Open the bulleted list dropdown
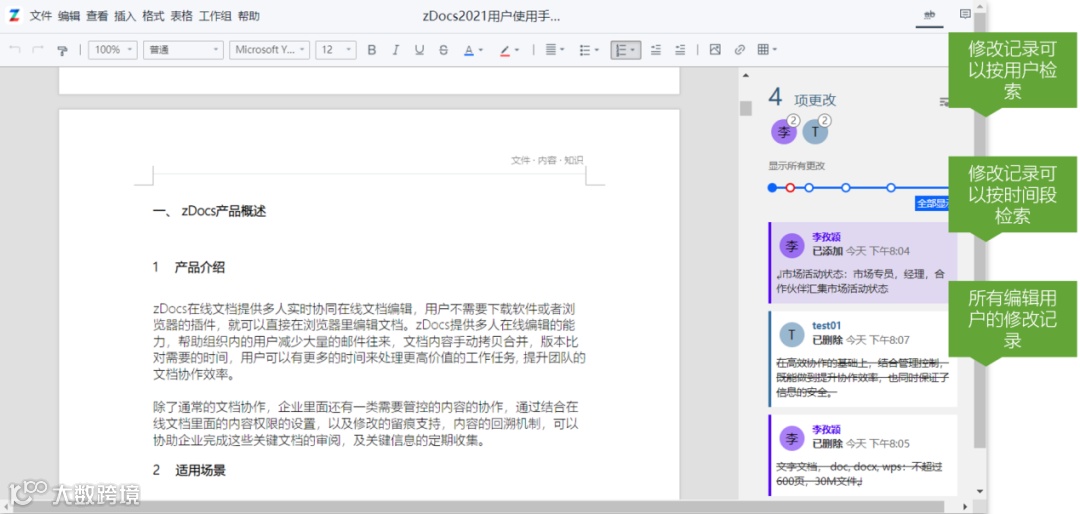The image size is (1080, 514). (x=589, y=50)
